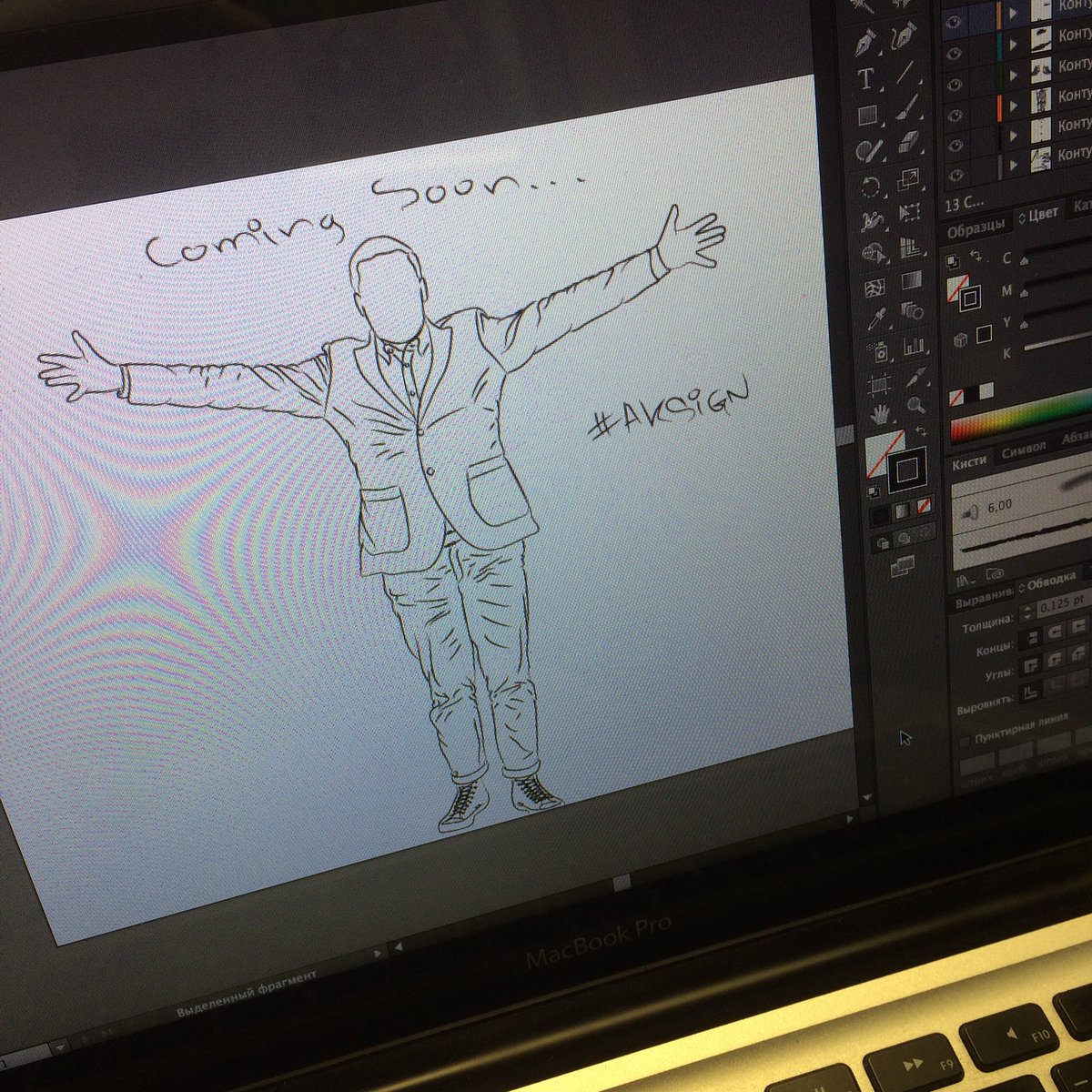The width and height of the screenshot is (1092, 1092).
Task: Apply the None mode button under Fill box
Action: tap(924, 504)
